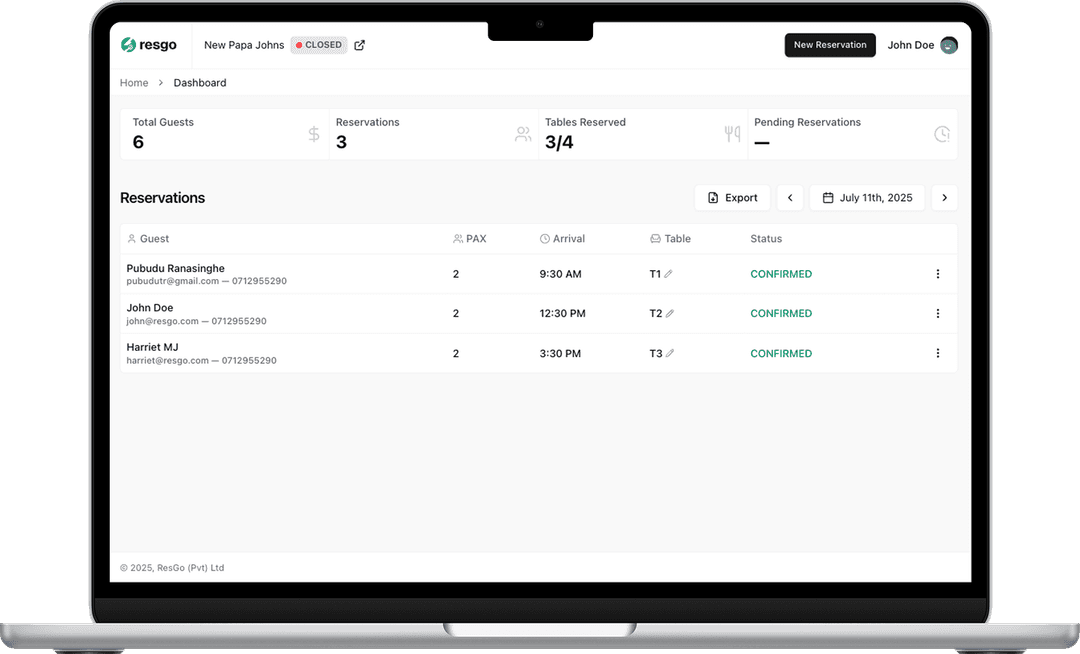Click arrival time 12:30 PM
This screenshot has width=1080, height=654.
point(562,313)
